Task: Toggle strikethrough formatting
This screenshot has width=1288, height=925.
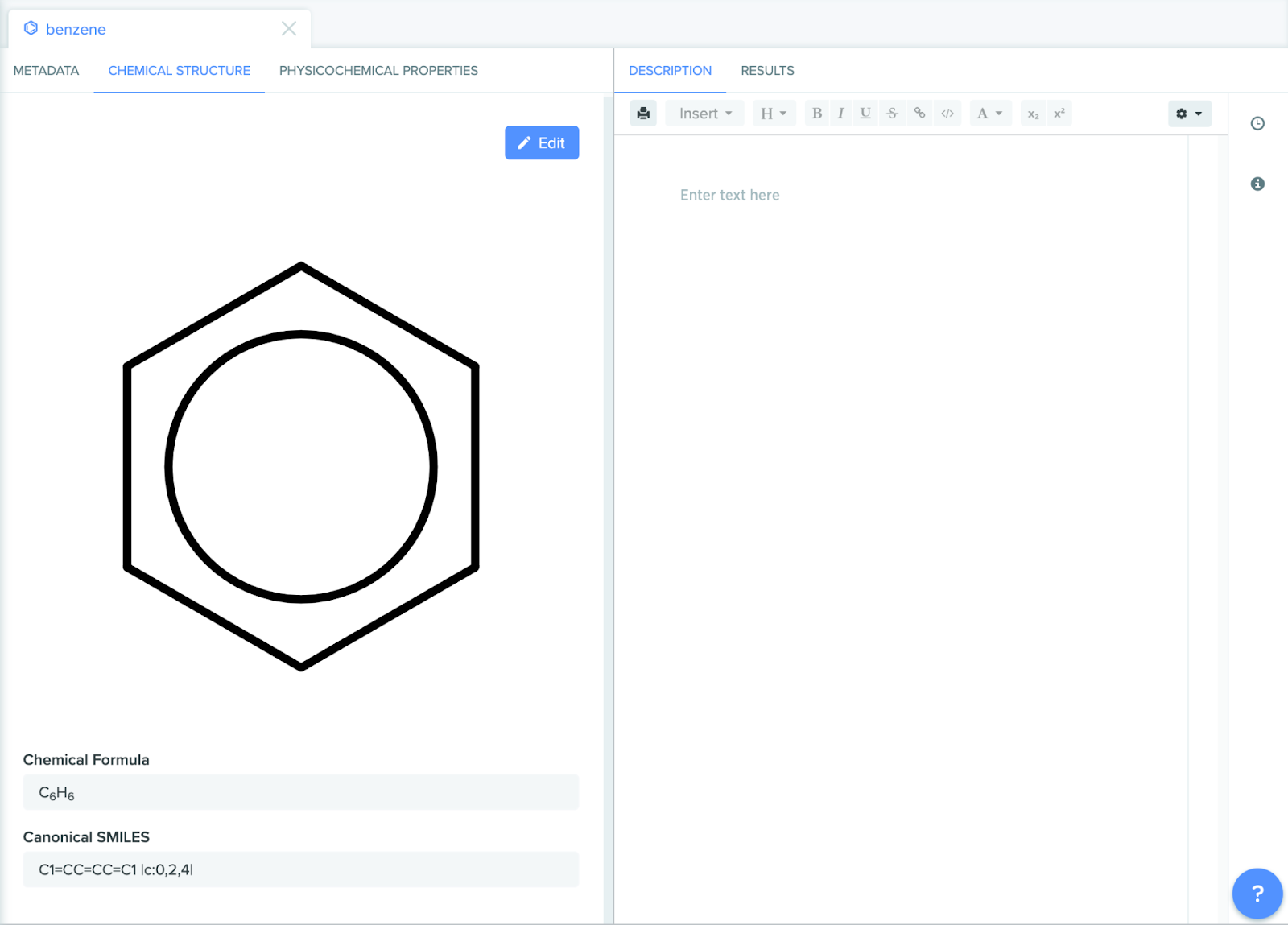Action: (x=892, y=114)
